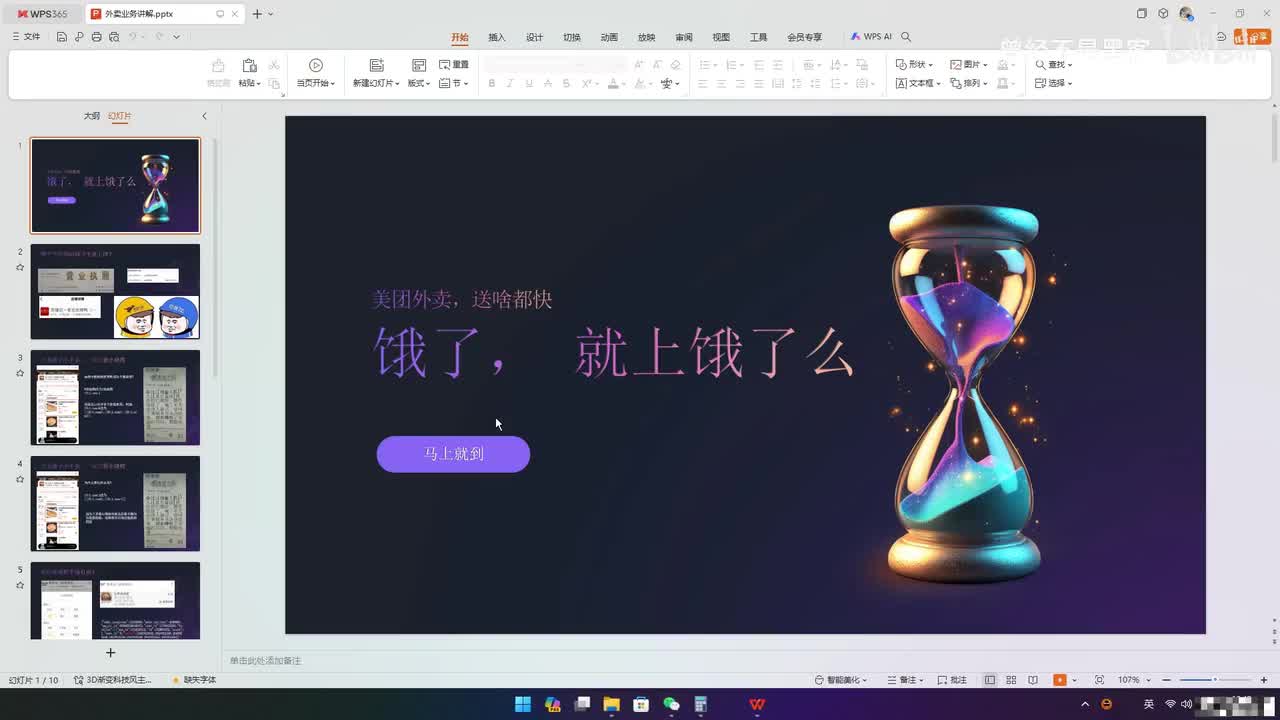Add a new slide with the plus button
This screenshot has height=720, width=1280.
(111, 653)
